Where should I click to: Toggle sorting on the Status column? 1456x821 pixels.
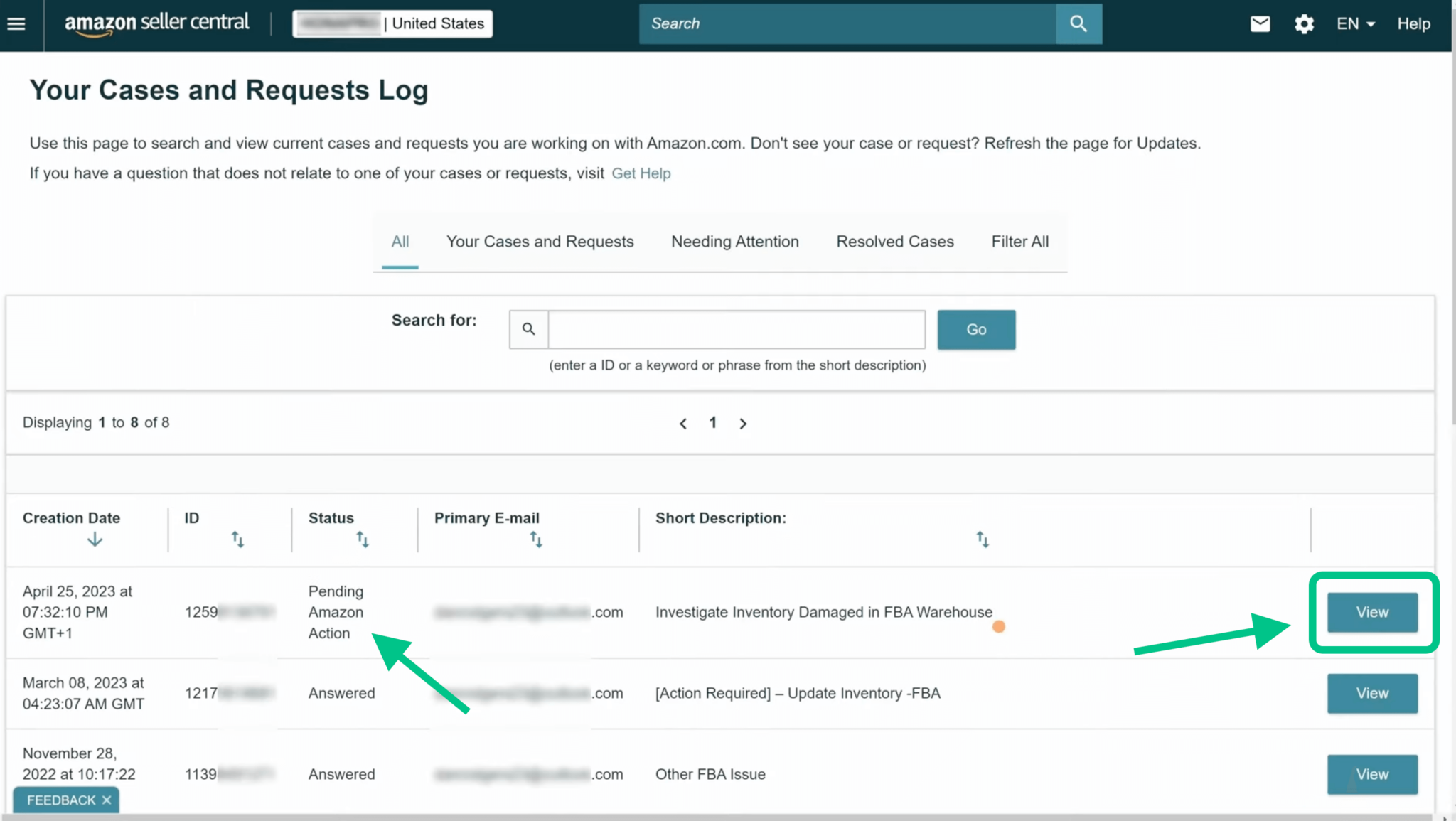click(x=363, y=539)
